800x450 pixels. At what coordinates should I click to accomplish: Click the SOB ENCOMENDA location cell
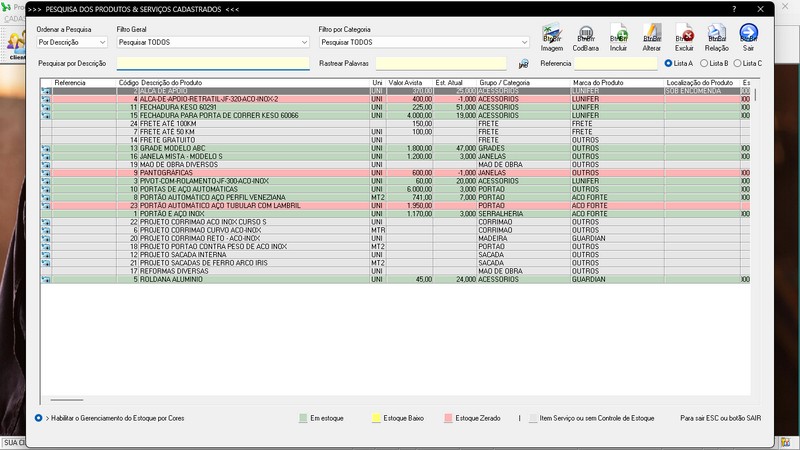coord(702,91)
